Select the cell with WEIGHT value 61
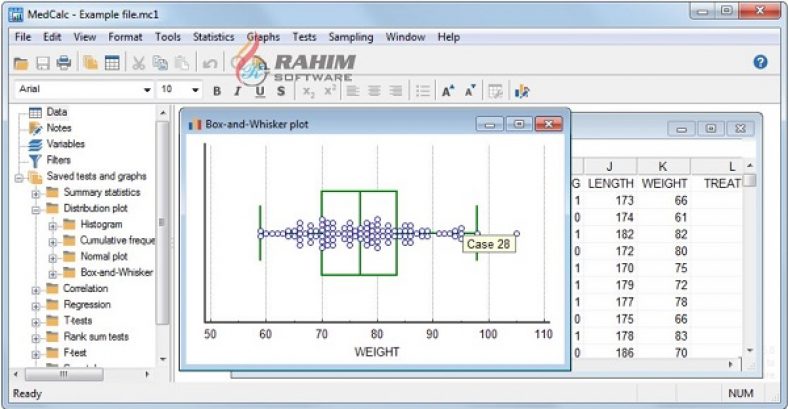The width and height of the screenshot is (788, 409). [x=664, y=217]
